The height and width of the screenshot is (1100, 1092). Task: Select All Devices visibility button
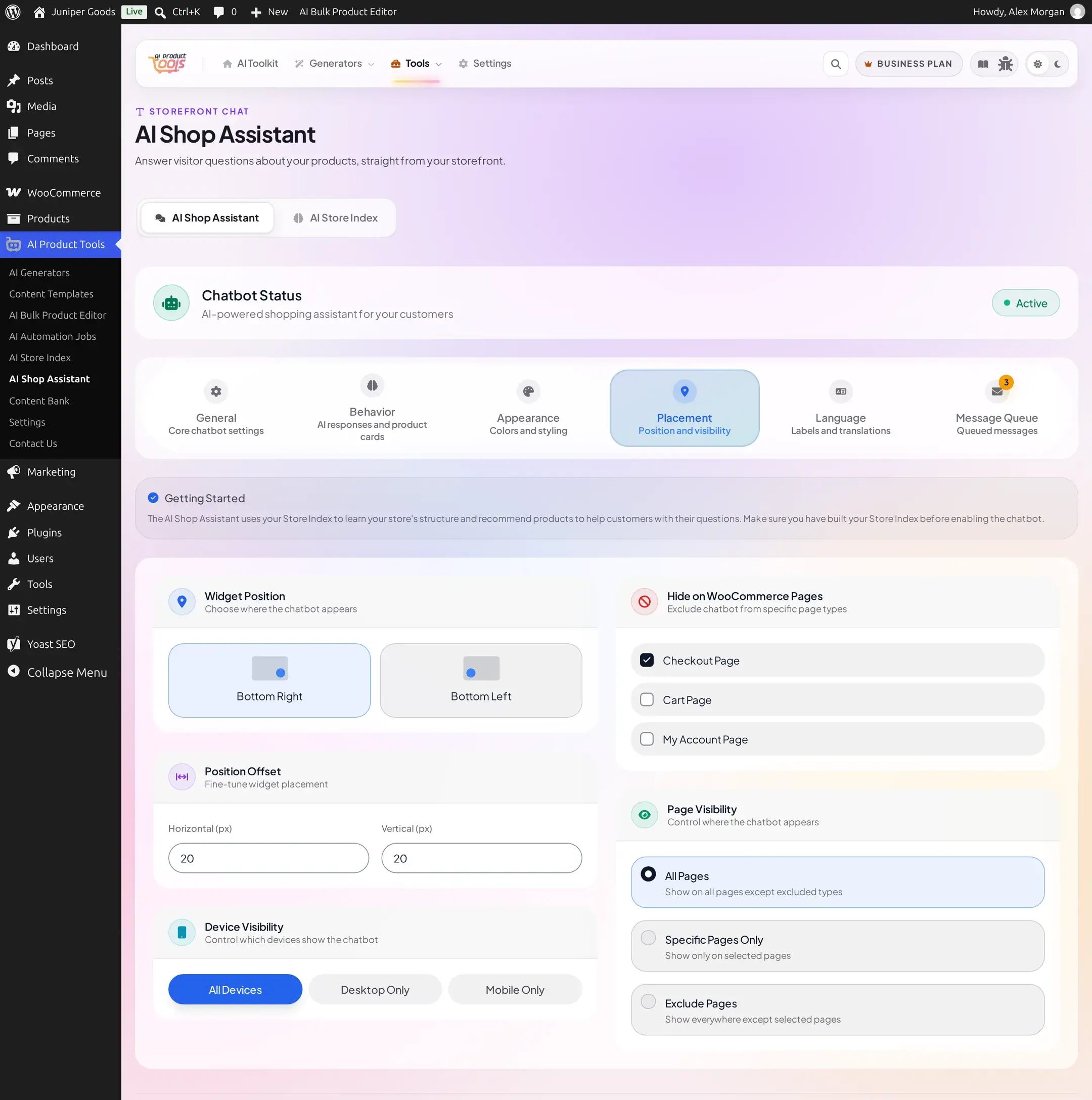pos(235,990)
